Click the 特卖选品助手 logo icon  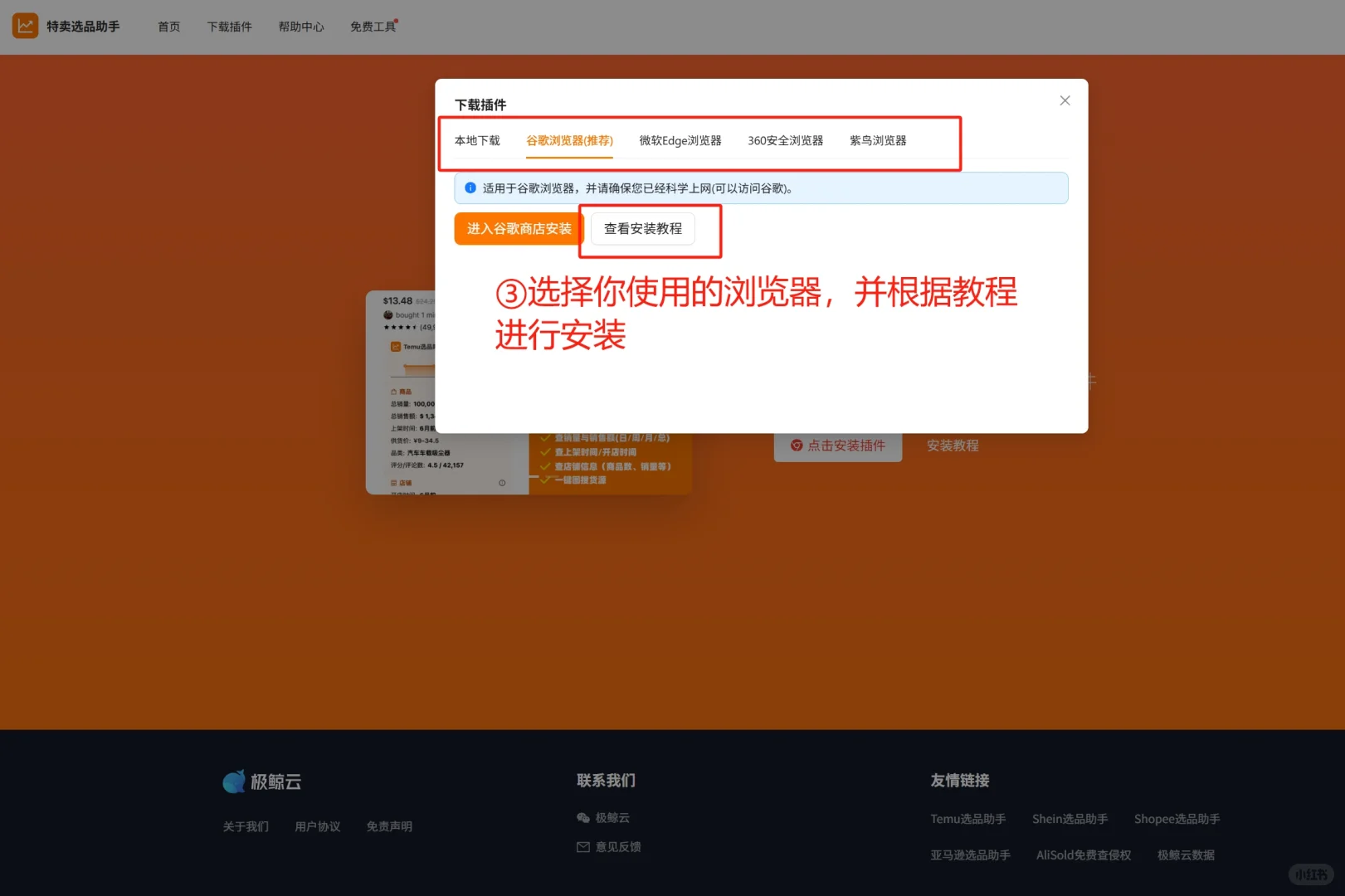[x=25, y=26]
